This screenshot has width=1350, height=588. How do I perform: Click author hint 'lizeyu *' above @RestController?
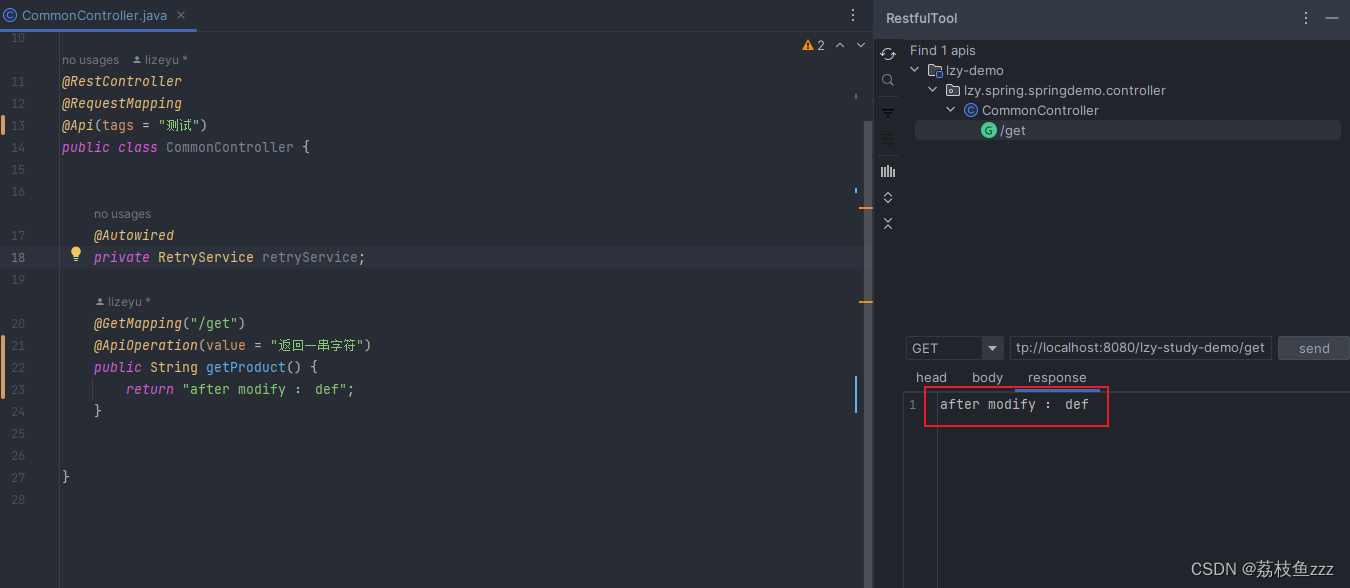pyautogui.click(x=160, y=60)
